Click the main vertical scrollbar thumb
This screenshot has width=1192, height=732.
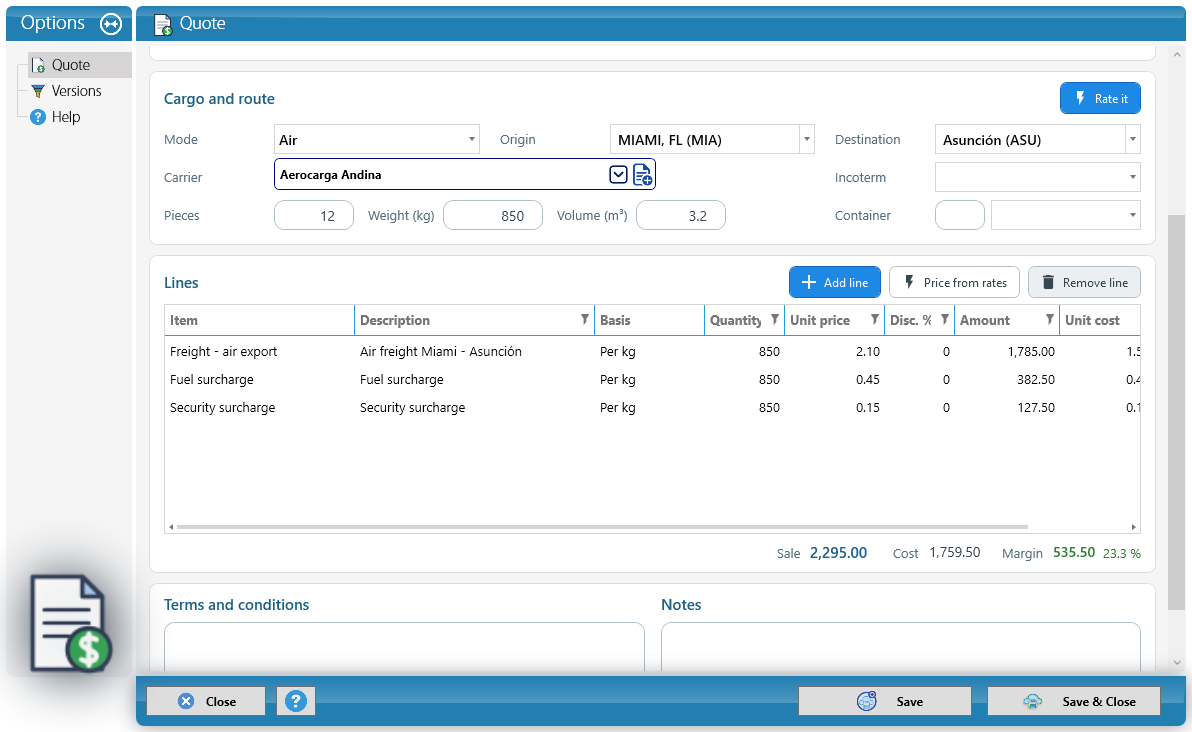1177,413
